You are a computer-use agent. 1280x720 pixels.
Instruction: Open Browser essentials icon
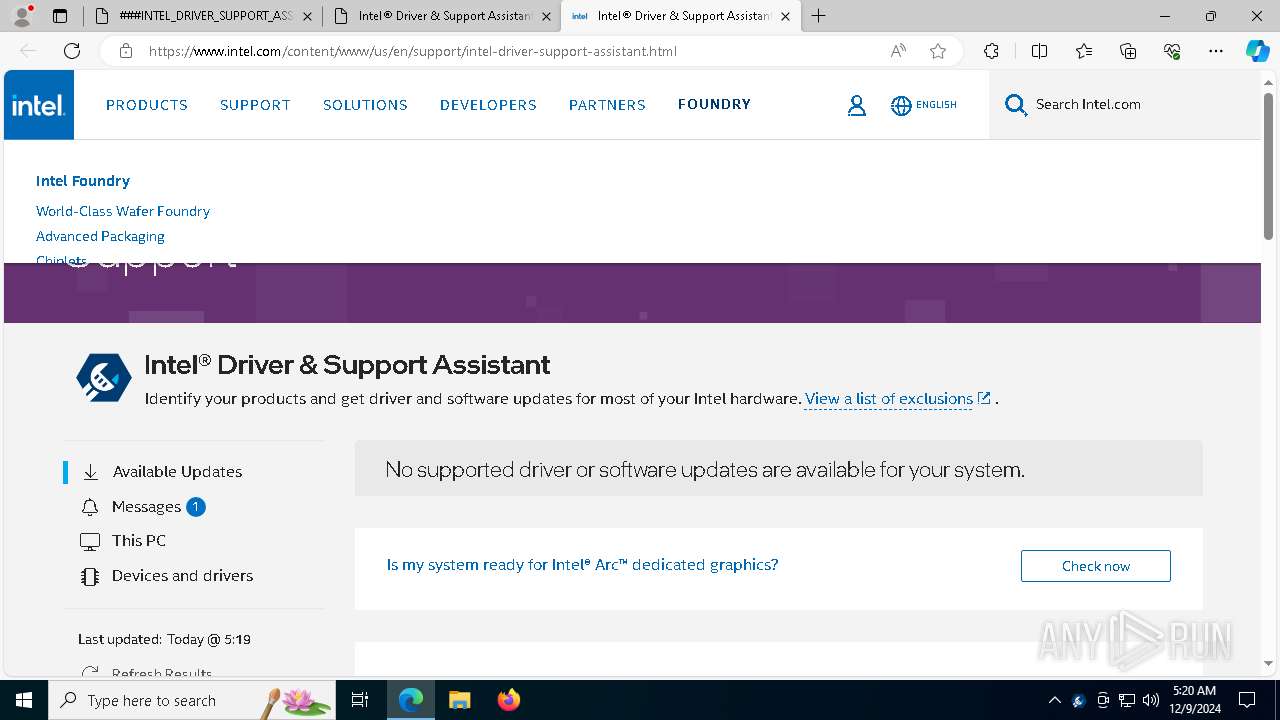pos(1172,51)
